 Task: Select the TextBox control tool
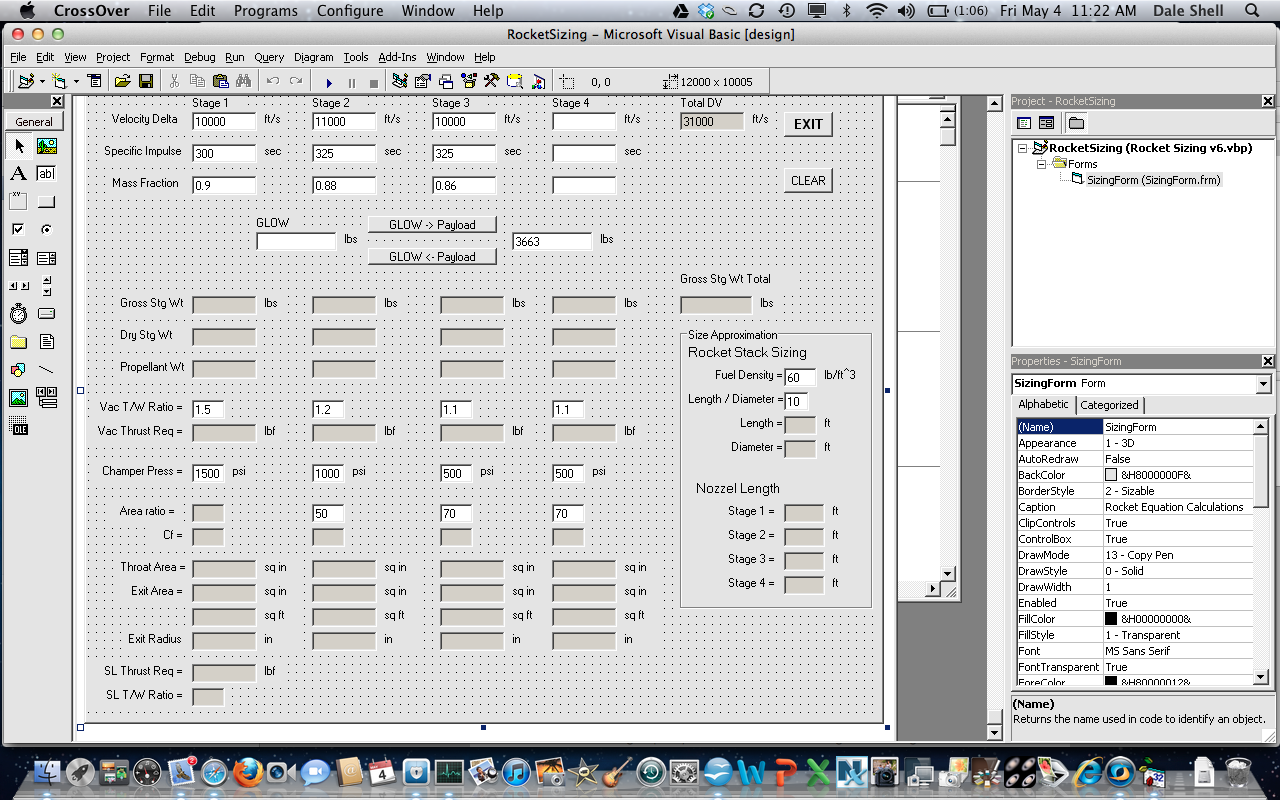[46, 174]
